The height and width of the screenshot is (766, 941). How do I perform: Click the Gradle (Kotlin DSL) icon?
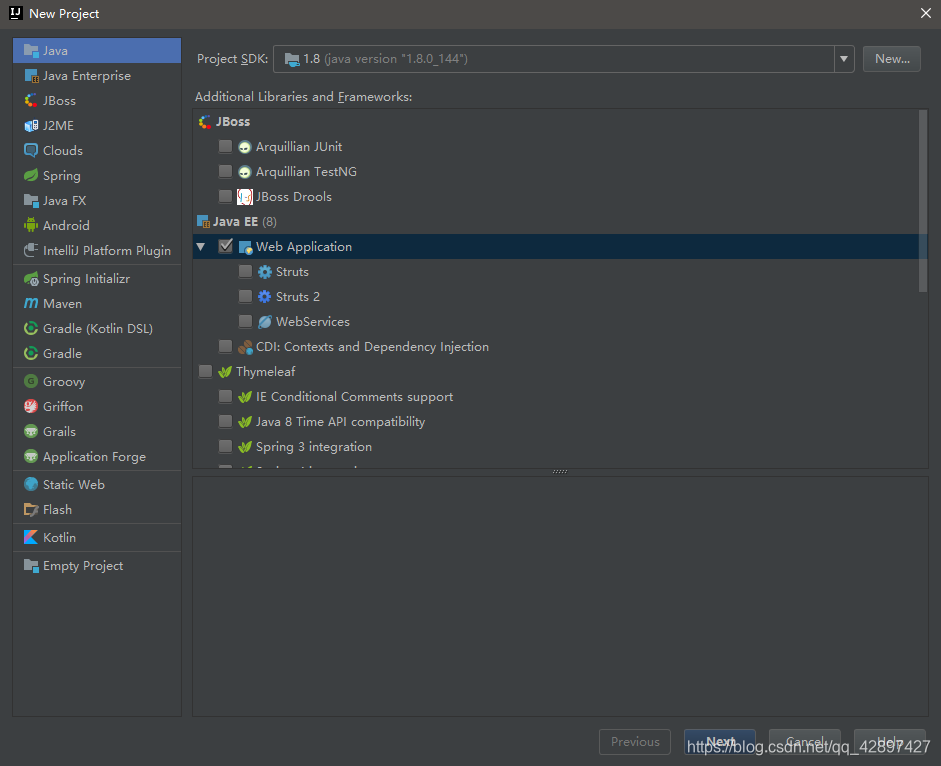[31, 328]
